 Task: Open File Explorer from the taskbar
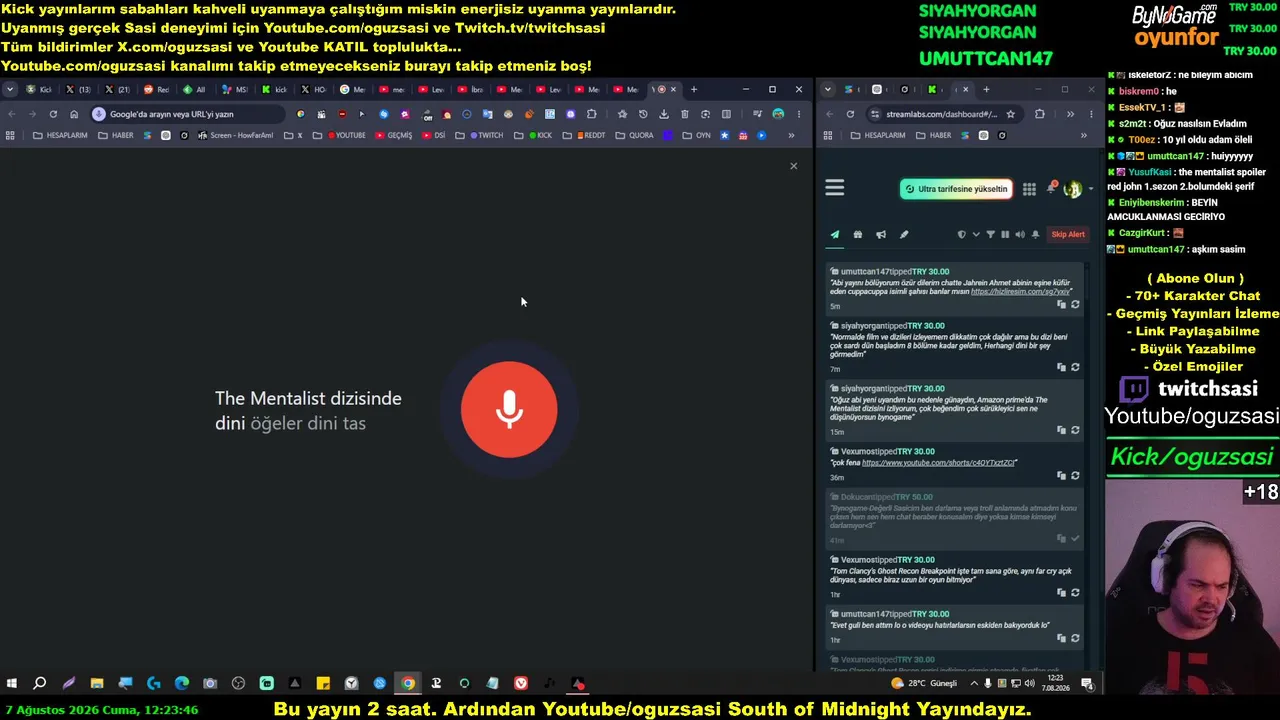tap(97, 684)
